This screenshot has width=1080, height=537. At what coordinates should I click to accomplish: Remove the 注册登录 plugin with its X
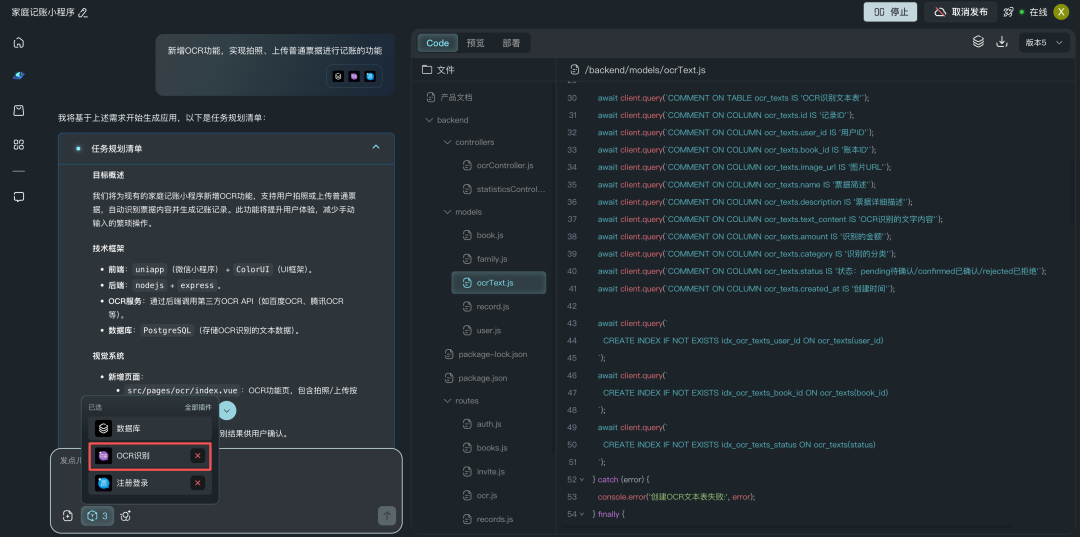[198, 483]
